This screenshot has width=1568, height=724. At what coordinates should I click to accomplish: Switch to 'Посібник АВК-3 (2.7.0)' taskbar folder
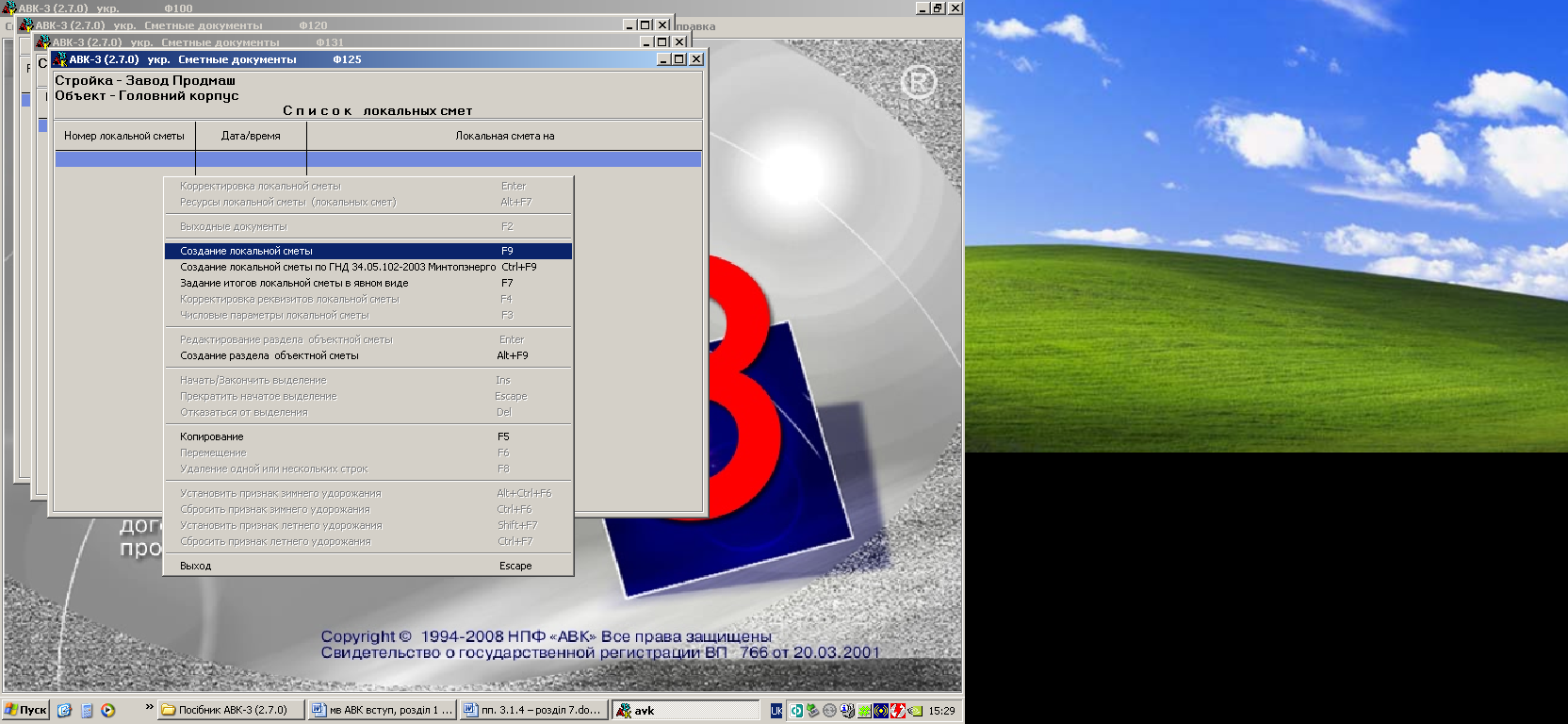231,710
